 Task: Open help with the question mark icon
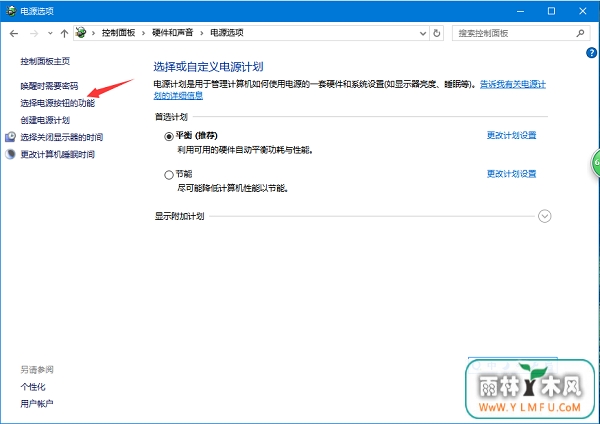(591, 53)
